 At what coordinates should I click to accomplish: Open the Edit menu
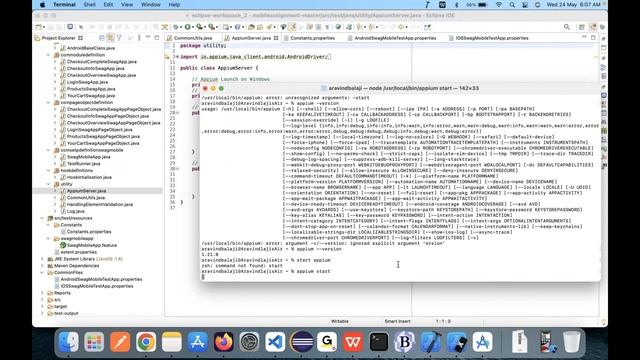click(x=108, y=5)
